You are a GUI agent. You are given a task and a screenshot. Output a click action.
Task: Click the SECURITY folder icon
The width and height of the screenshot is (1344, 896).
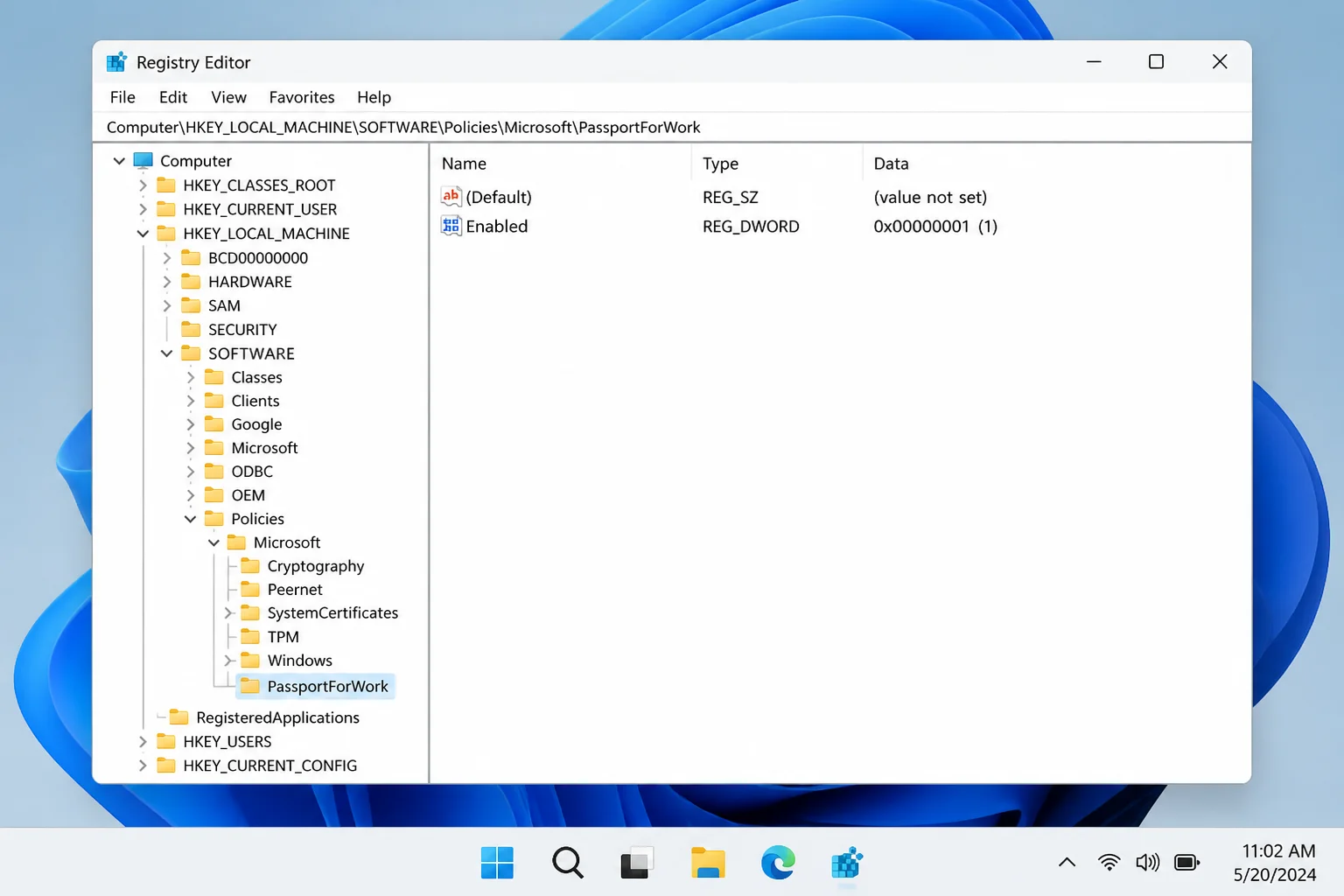pyautogui.click(x=191, y=329)
